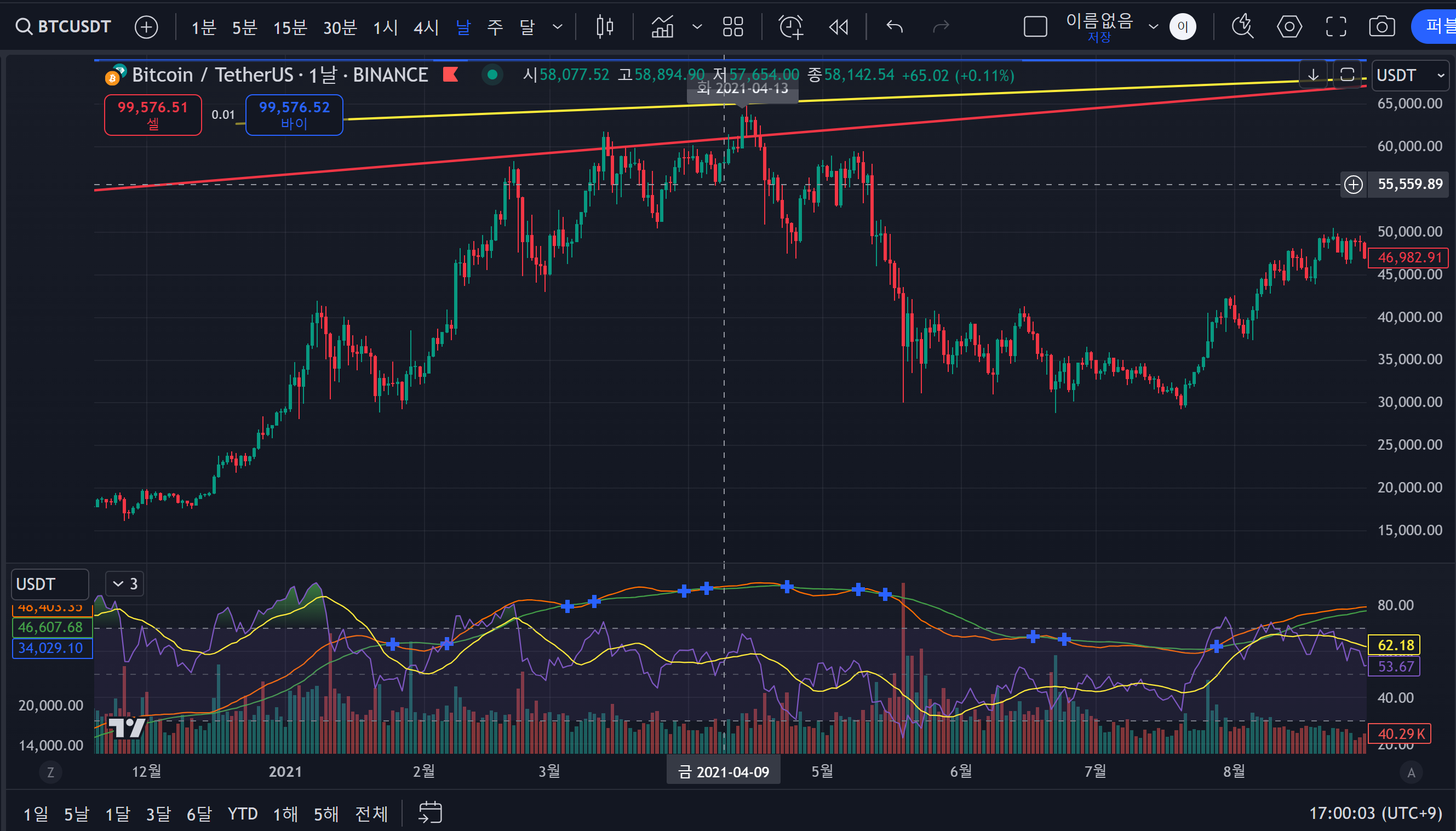Open the indicators chart icon
Viewport: 1456px width, 831px height.
click(663, 26)
